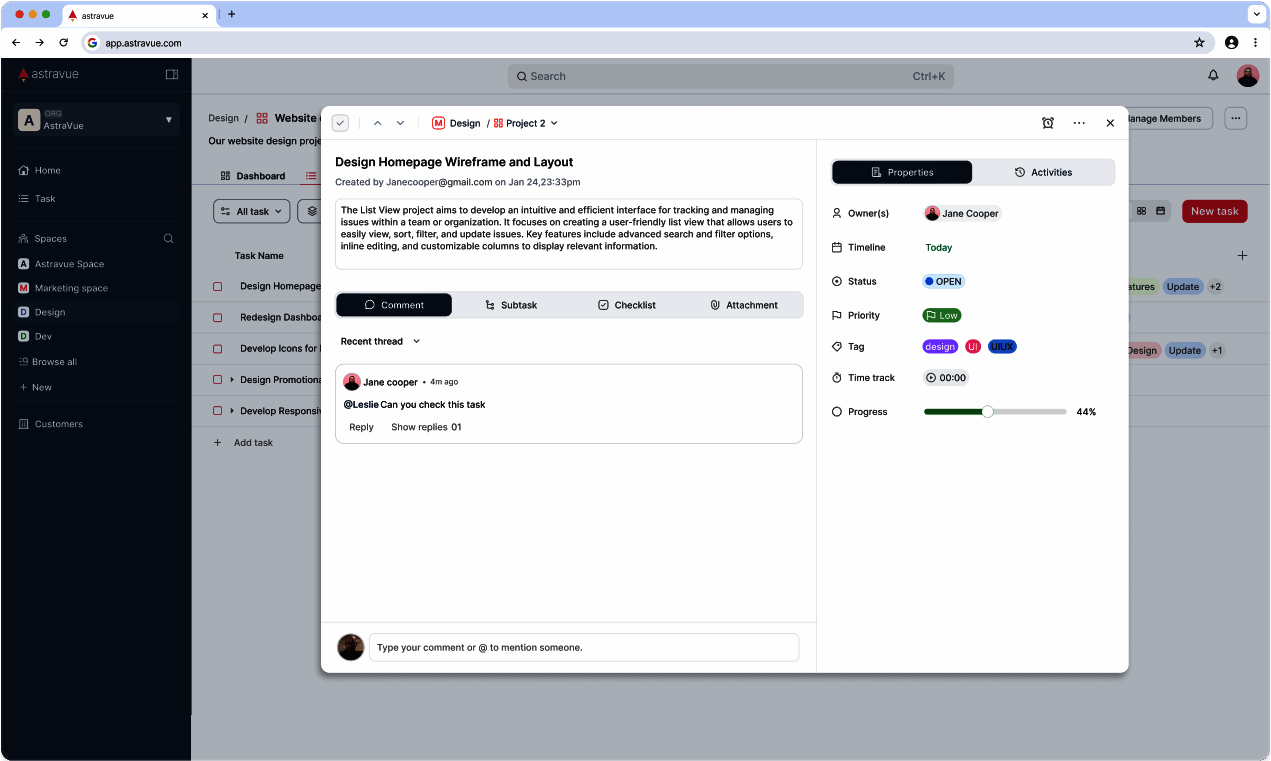Search spaces with the magnifier icon
This screenshot has width=1271, height=761.
click(x=168, y=239)
